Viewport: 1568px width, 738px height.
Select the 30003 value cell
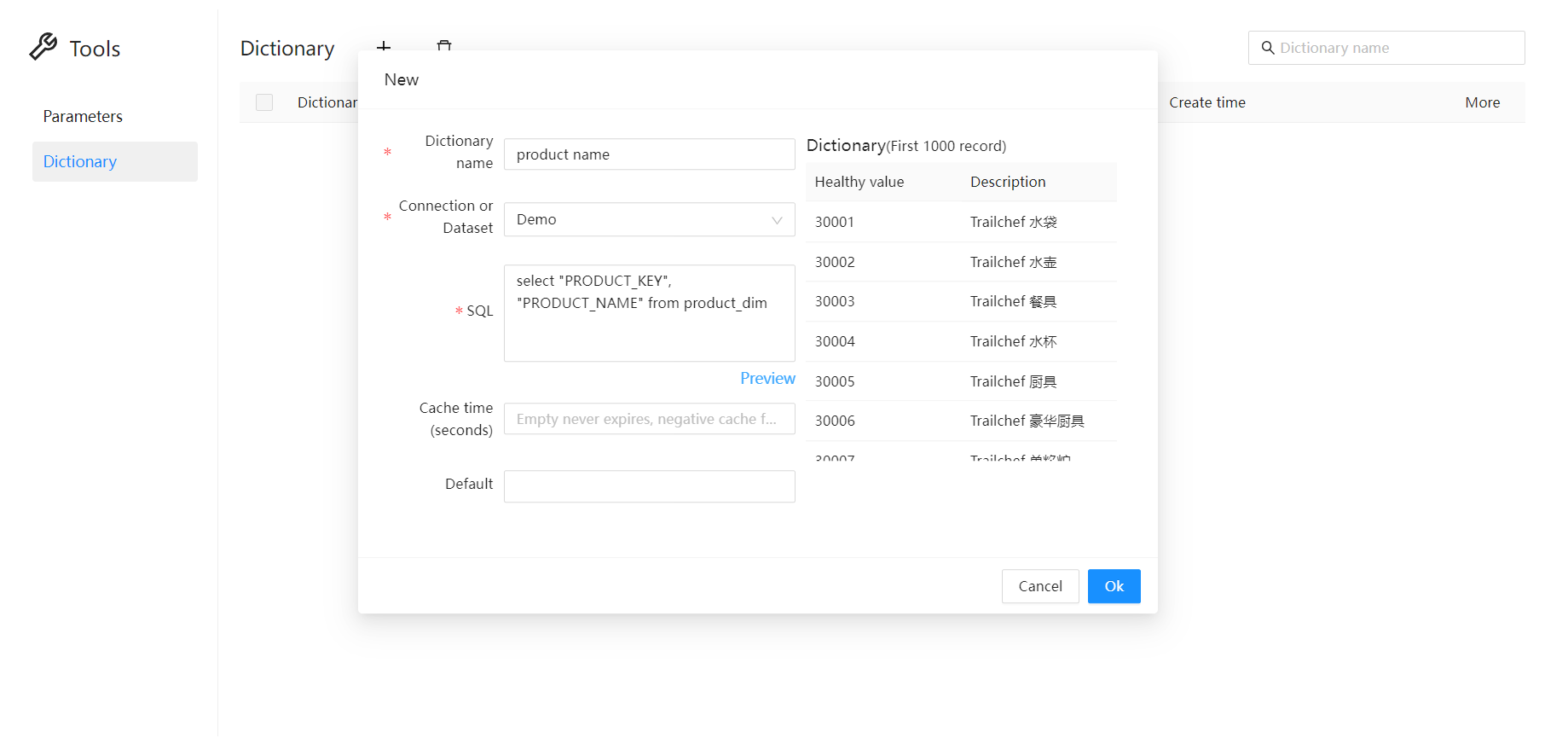[x=835, y=301]
